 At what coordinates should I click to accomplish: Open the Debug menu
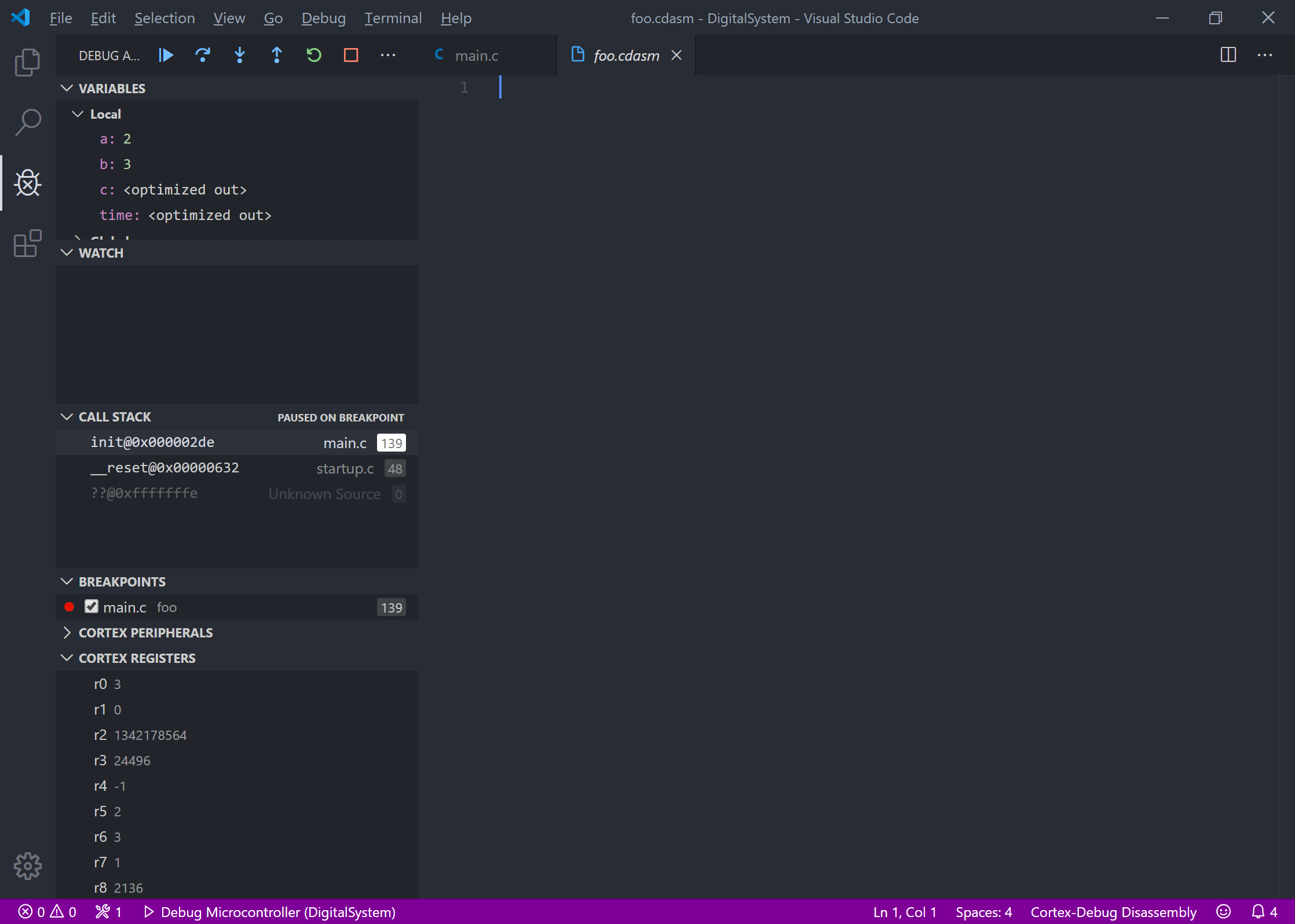coord(323,18)
